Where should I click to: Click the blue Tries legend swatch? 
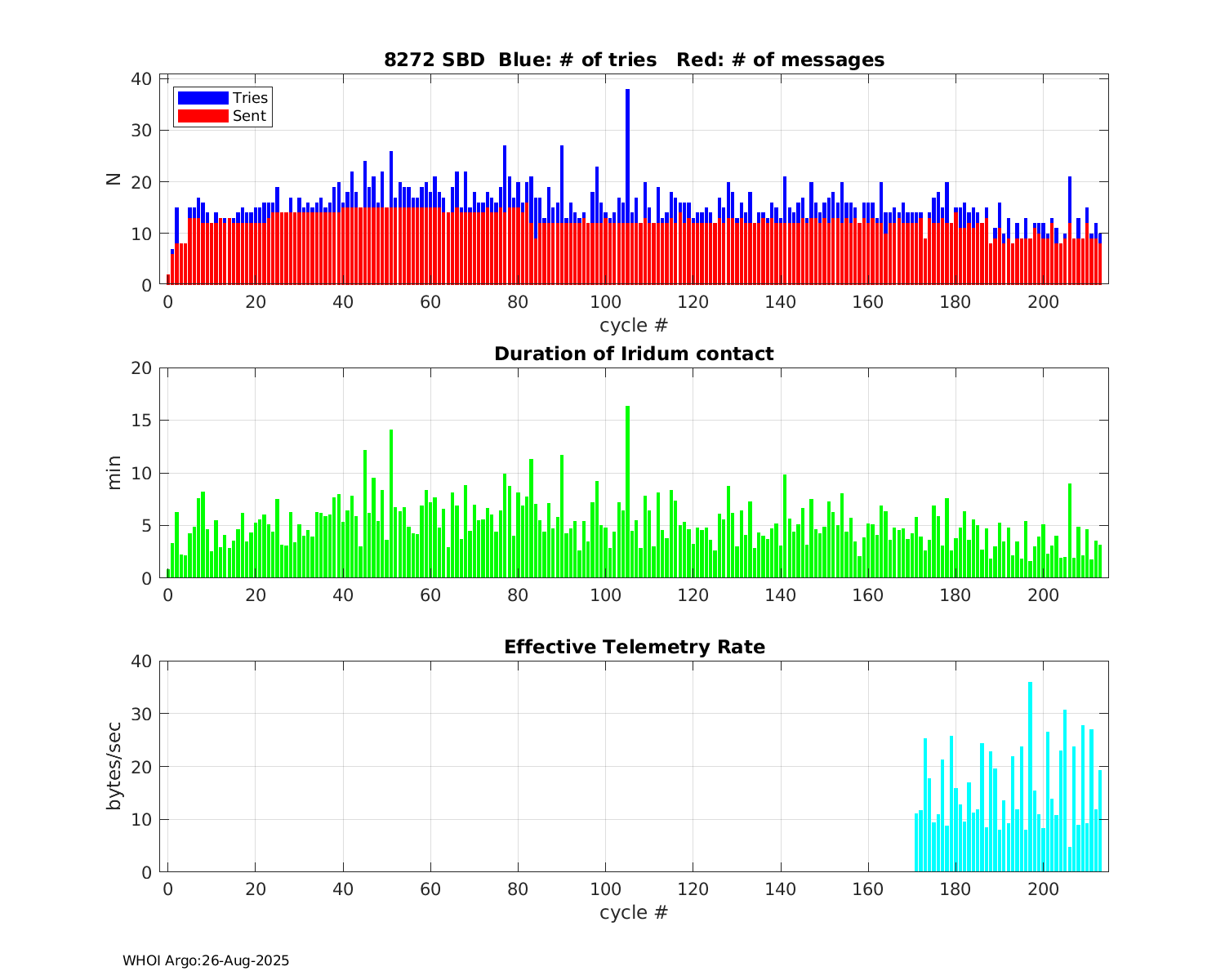coord(203,98)
